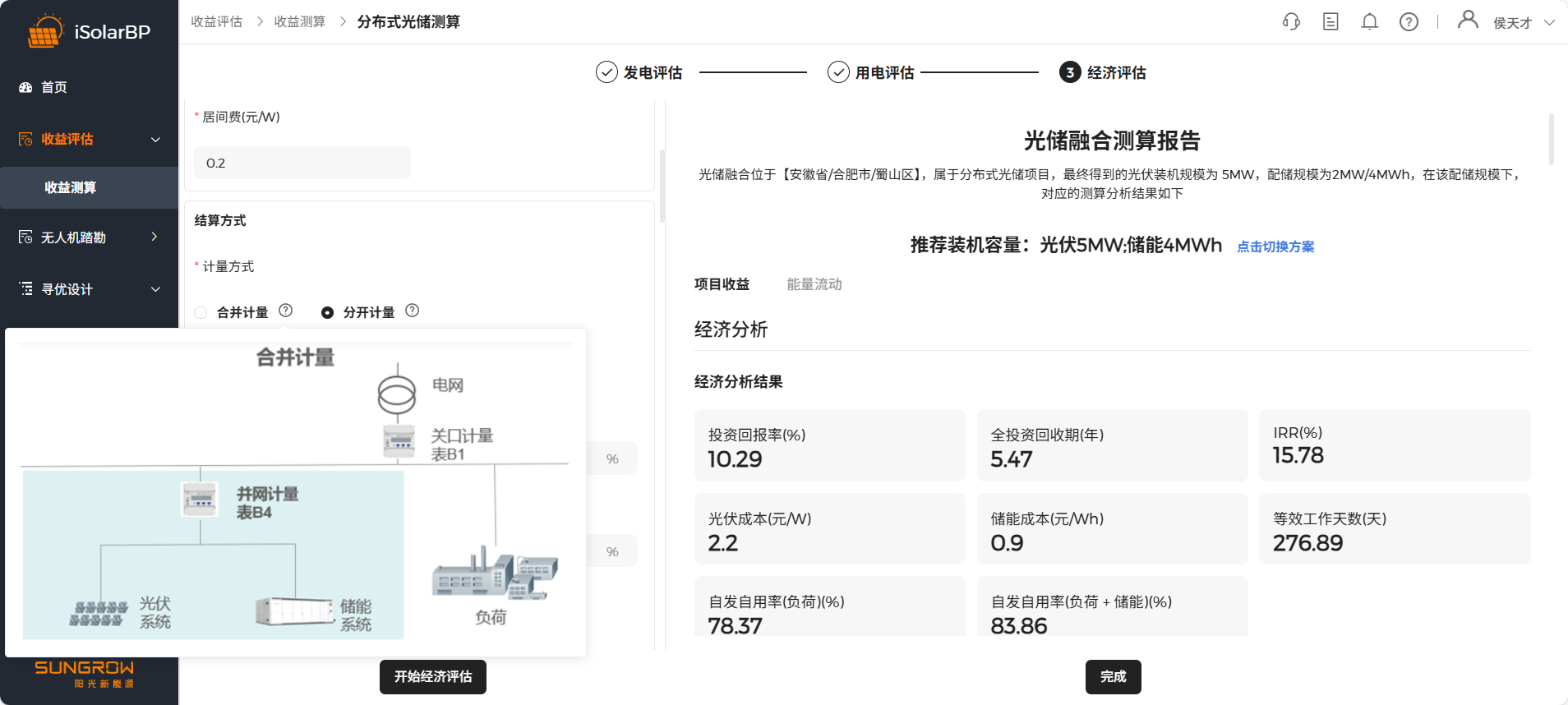Expand the 无人机踏勘 sidebar menu

(154, 237)
